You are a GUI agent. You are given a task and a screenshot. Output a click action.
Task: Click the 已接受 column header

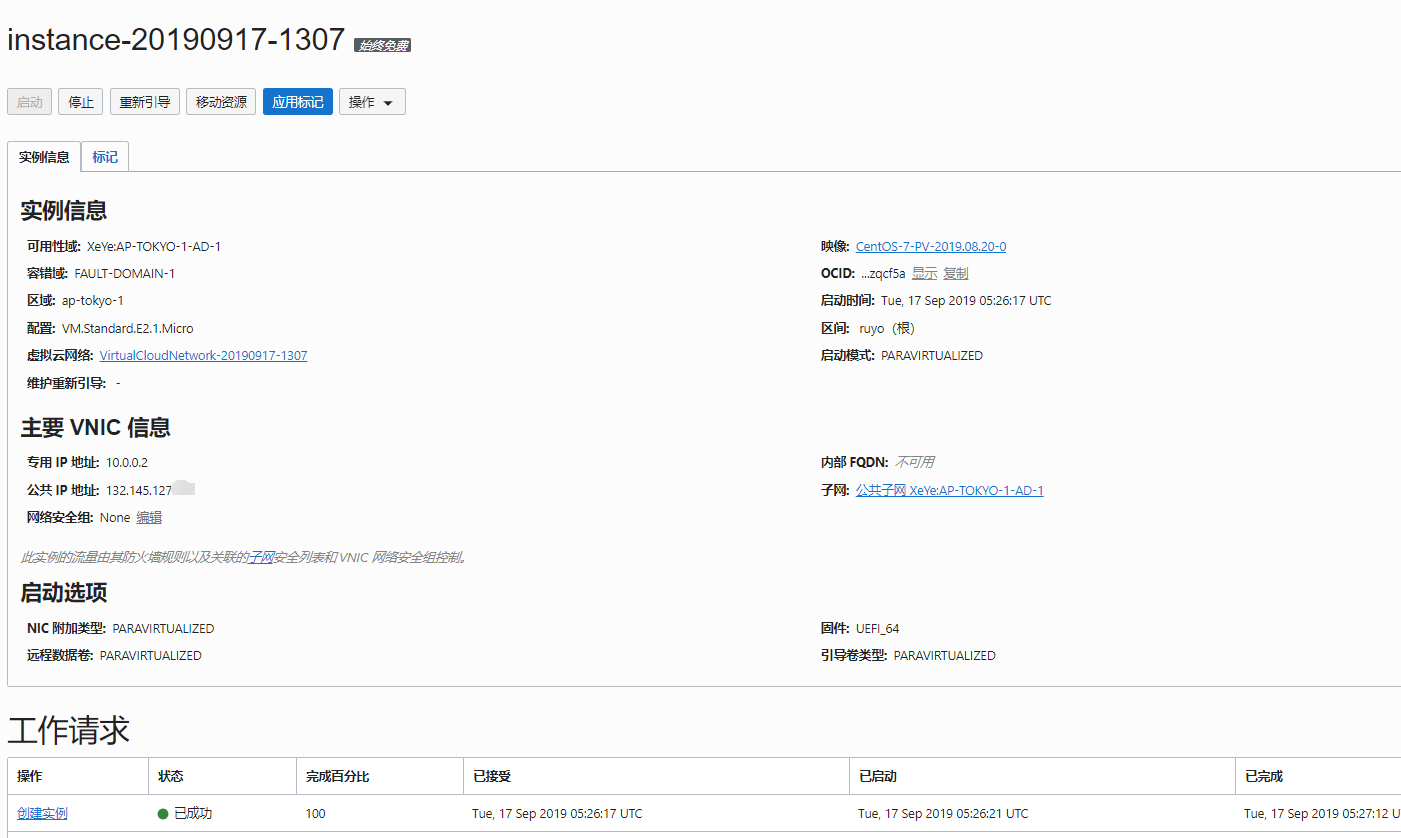tap(492, 776)
